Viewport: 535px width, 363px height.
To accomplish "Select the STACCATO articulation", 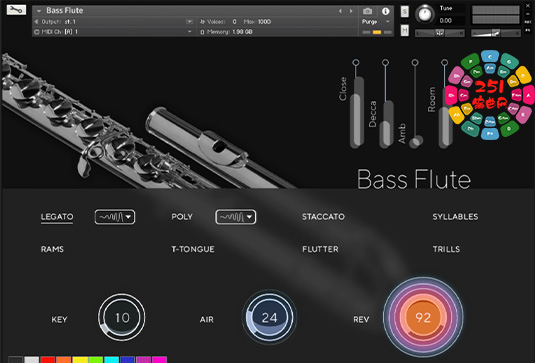I will click(323, 217).
